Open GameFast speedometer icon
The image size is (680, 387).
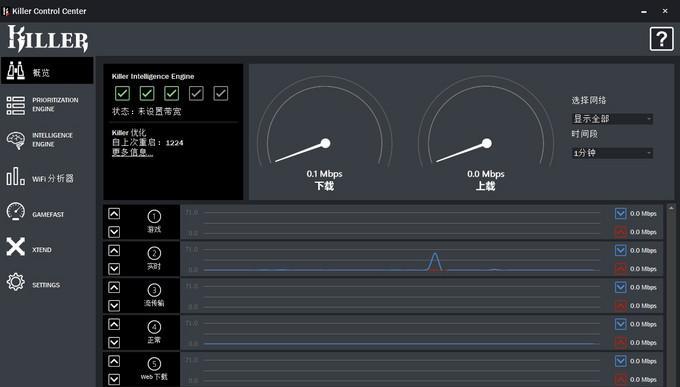pos(16,212)
